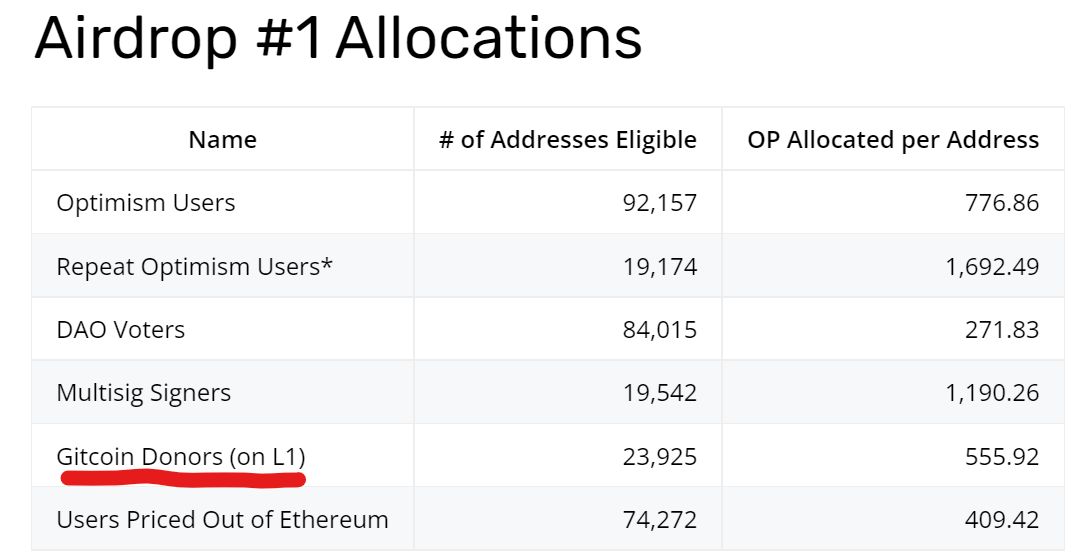
Task: Click the "Airdrop #1 Allocations" heading
Action: (x=338, y=40)
